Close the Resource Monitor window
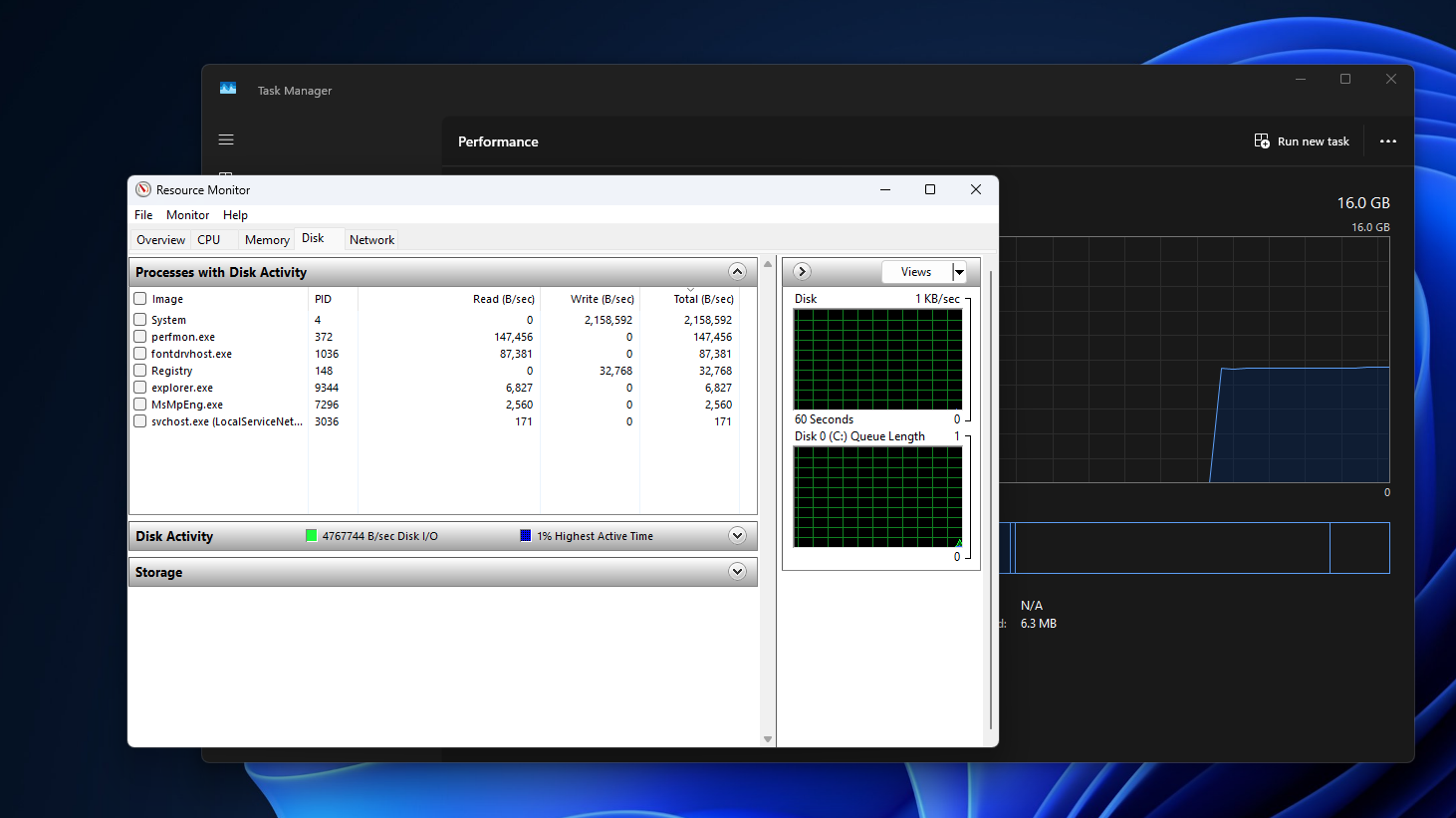 point(976,189)
